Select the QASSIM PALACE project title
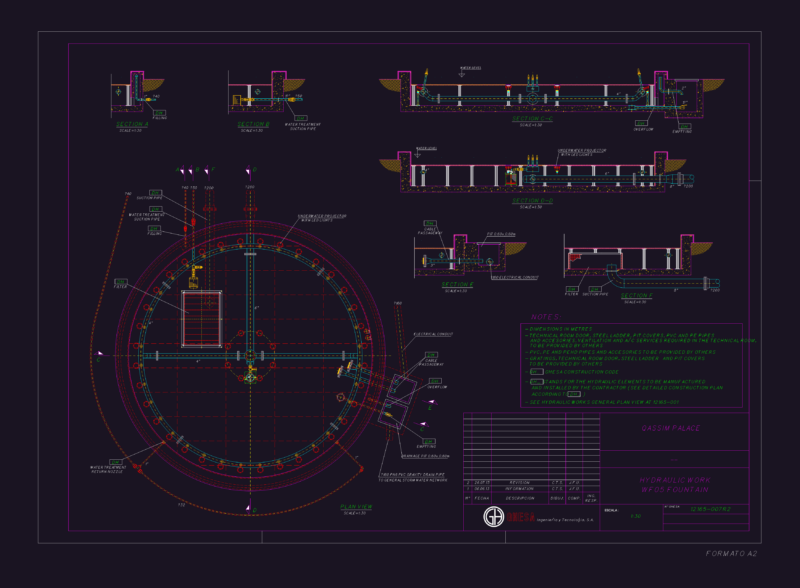 [670, 428]
